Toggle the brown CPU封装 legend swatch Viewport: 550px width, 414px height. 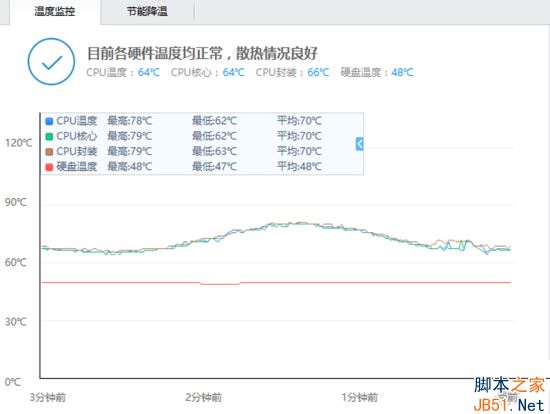pyautogui.click(x=49, y=152)
